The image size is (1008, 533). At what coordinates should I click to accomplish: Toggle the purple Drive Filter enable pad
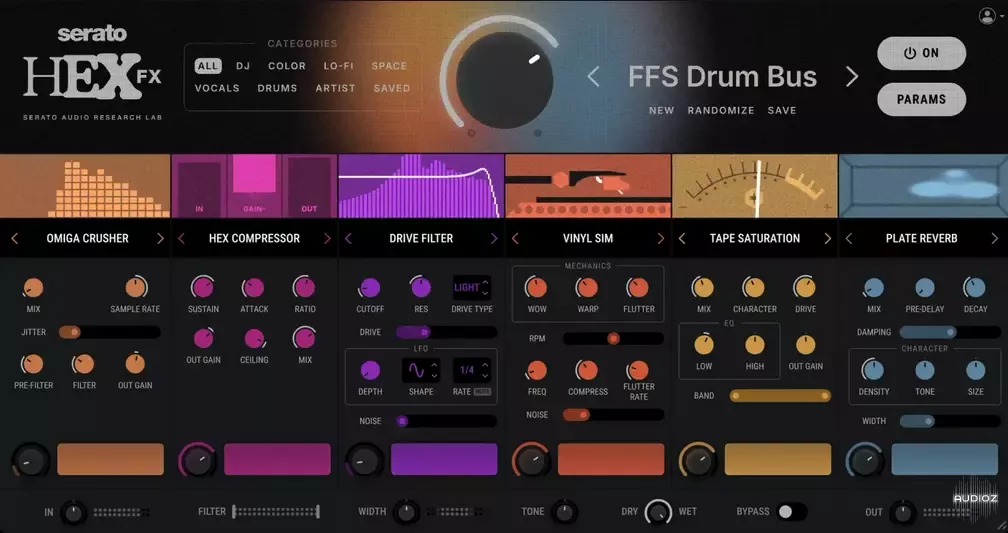(x=444, y=459)
